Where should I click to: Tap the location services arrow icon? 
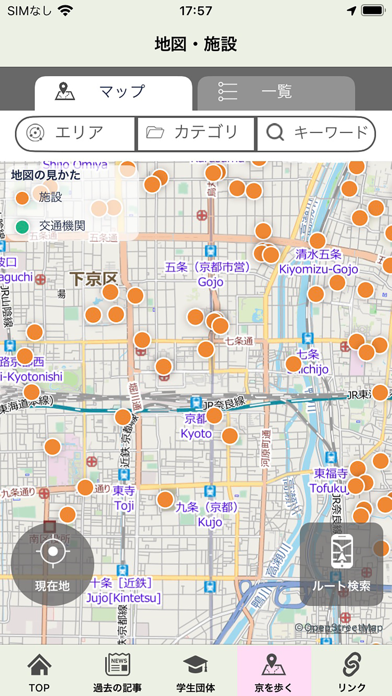352,11
